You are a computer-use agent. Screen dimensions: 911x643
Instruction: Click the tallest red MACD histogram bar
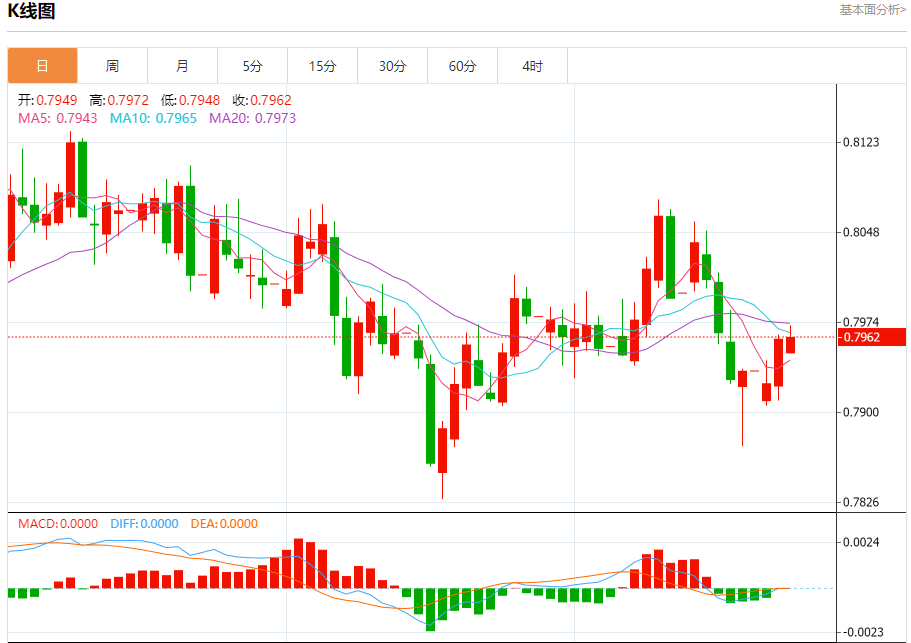pyautogui.click(x=299, y=563)
